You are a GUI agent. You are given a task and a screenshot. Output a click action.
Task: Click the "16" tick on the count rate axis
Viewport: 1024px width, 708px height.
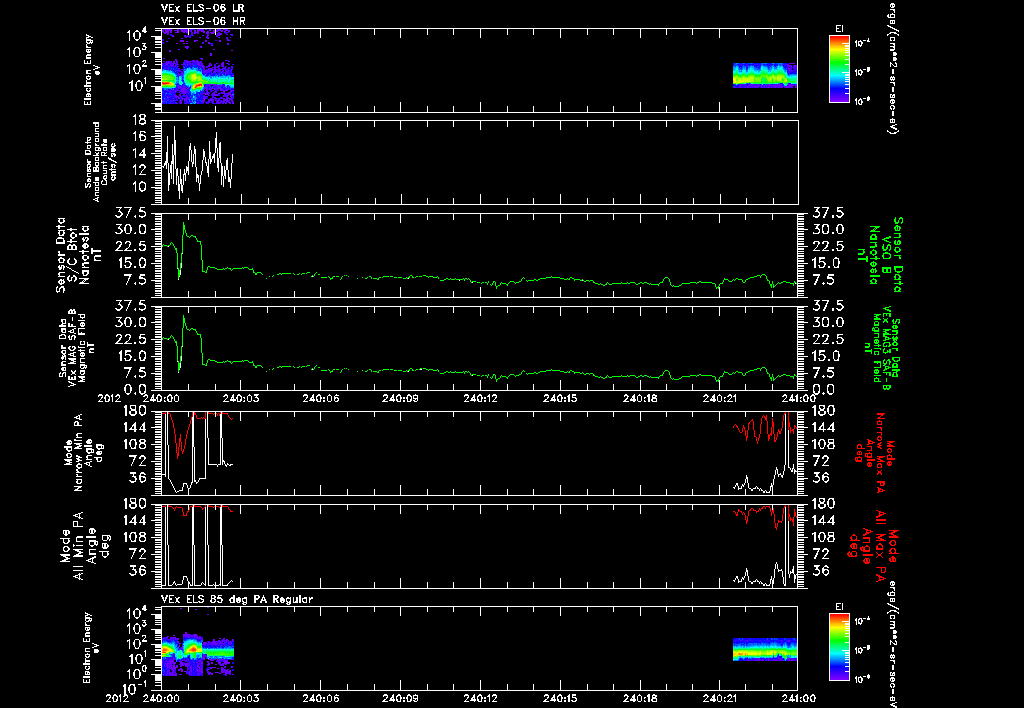pyautogui.click(x=138, y=137)
